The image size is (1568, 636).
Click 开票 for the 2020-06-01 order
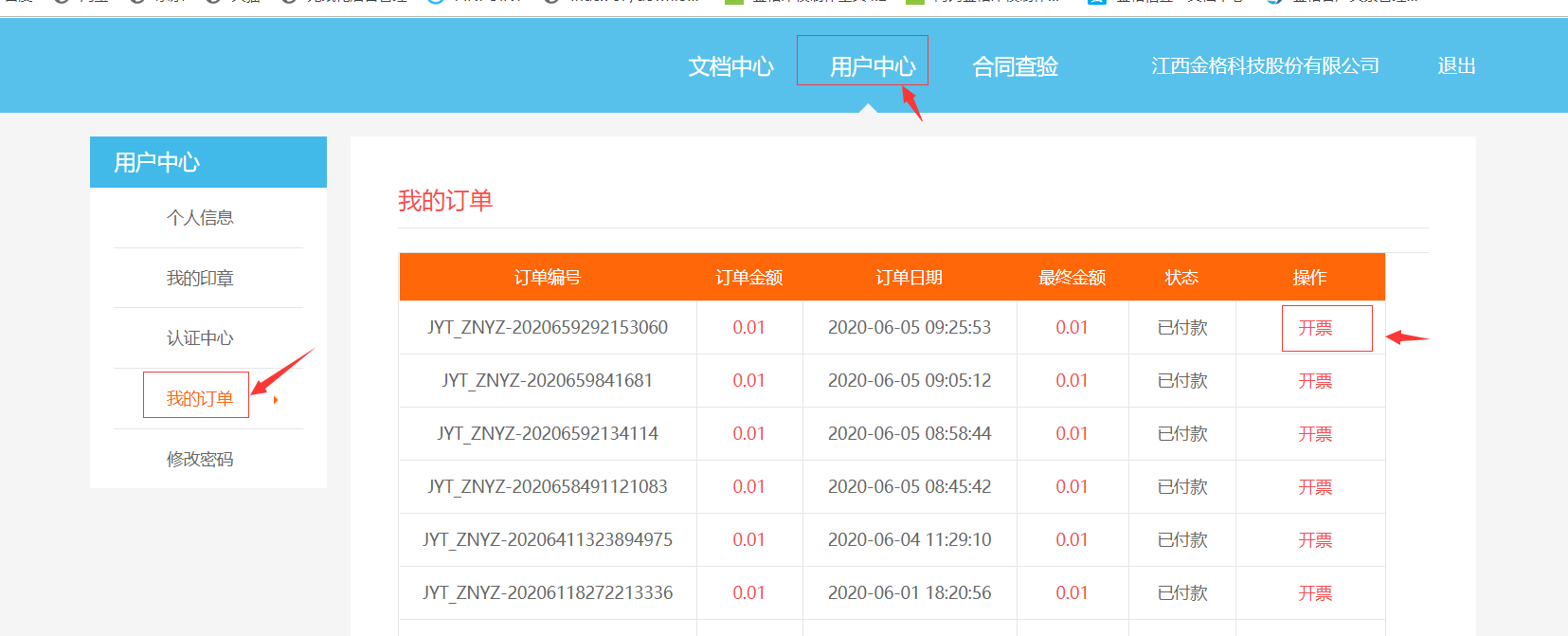[1315, 593]
